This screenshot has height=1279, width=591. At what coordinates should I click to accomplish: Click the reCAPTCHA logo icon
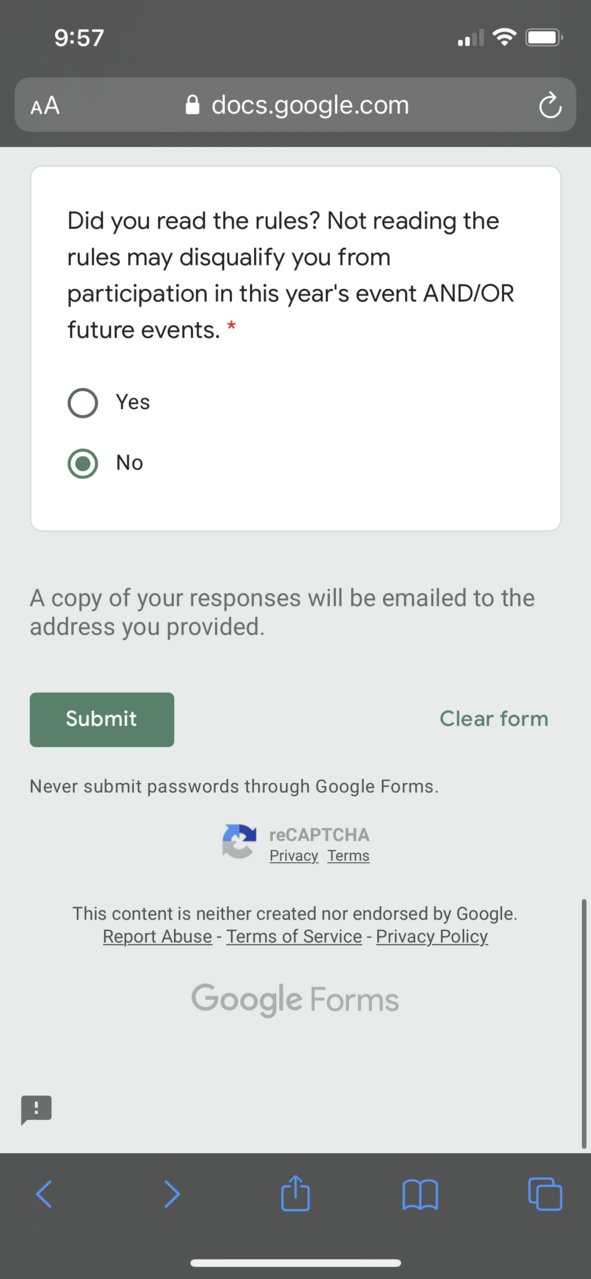240,841
